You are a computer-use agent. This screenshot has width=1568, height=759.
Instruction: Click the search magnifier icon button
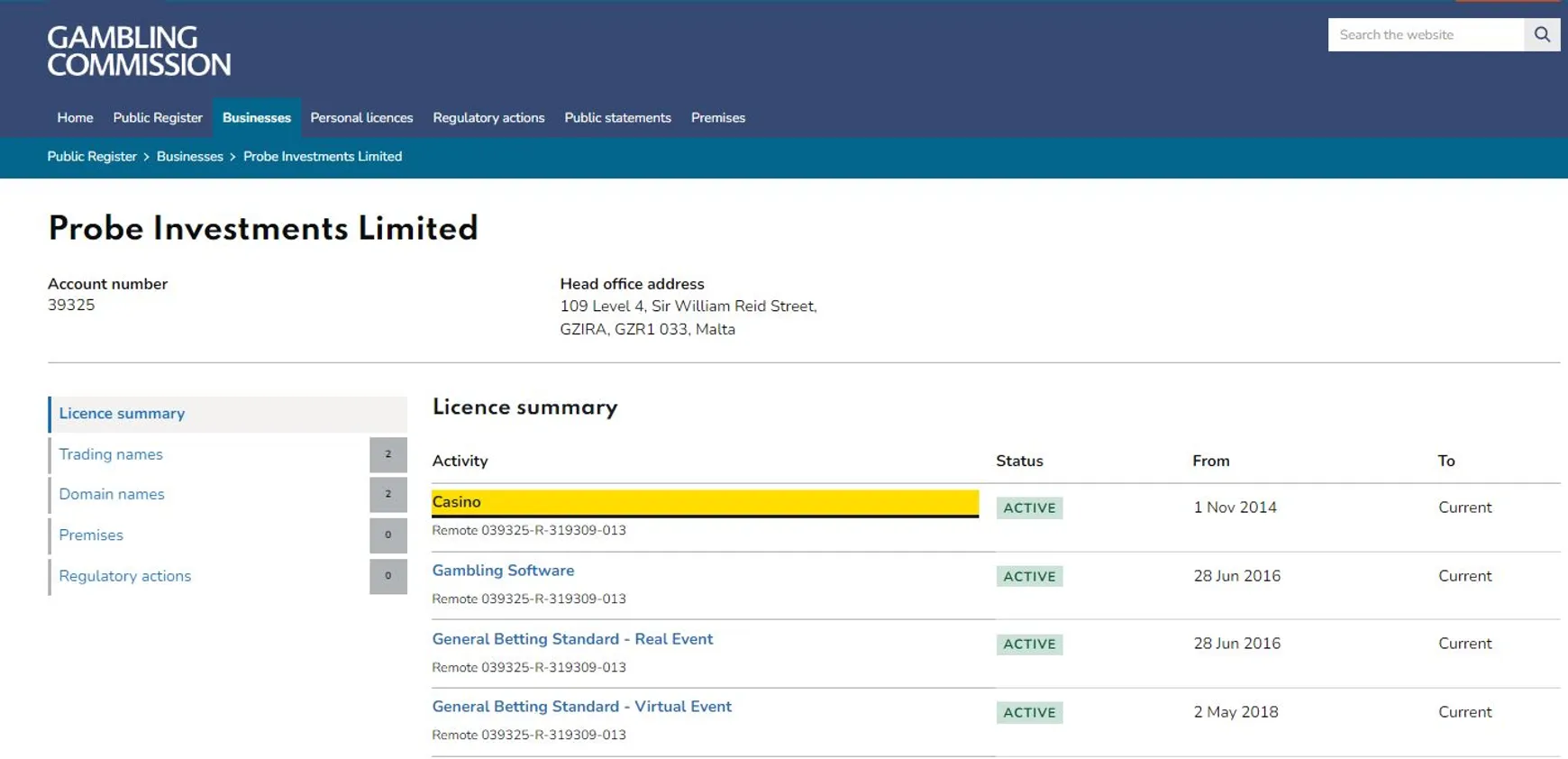click(1542, 35)
